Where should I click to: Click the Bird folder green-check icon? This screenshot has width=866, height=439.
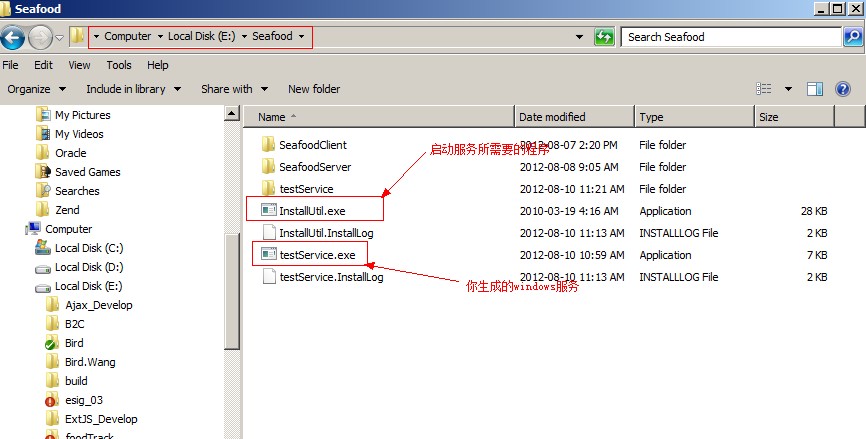pos(52,343)
